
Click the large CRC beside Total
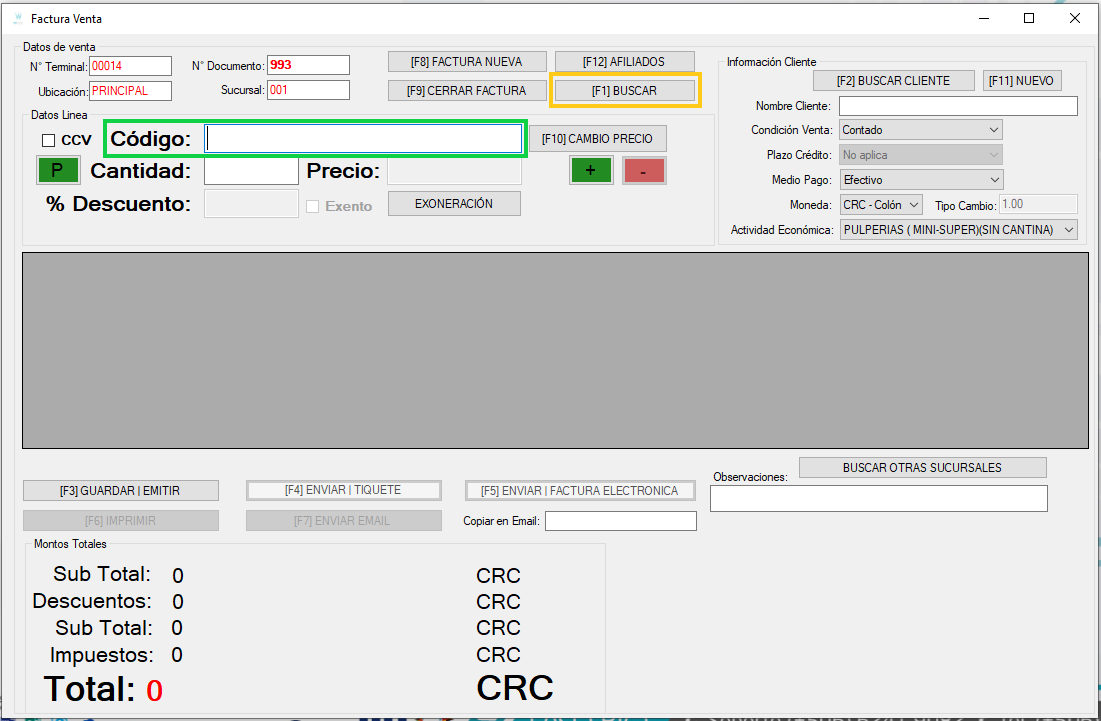515,688
